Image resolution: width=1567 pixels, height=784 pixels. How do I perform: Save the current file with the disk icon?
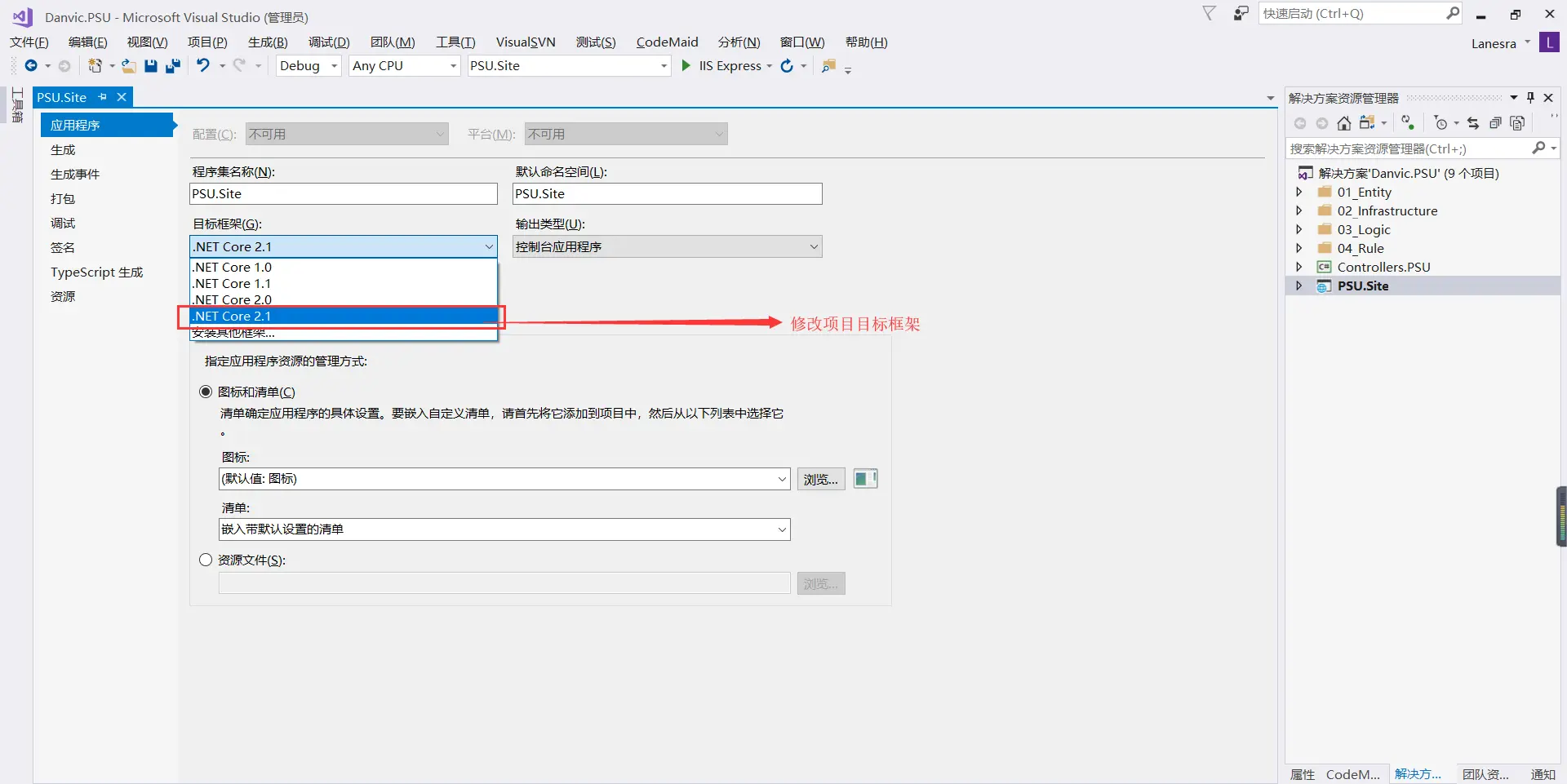151,66
